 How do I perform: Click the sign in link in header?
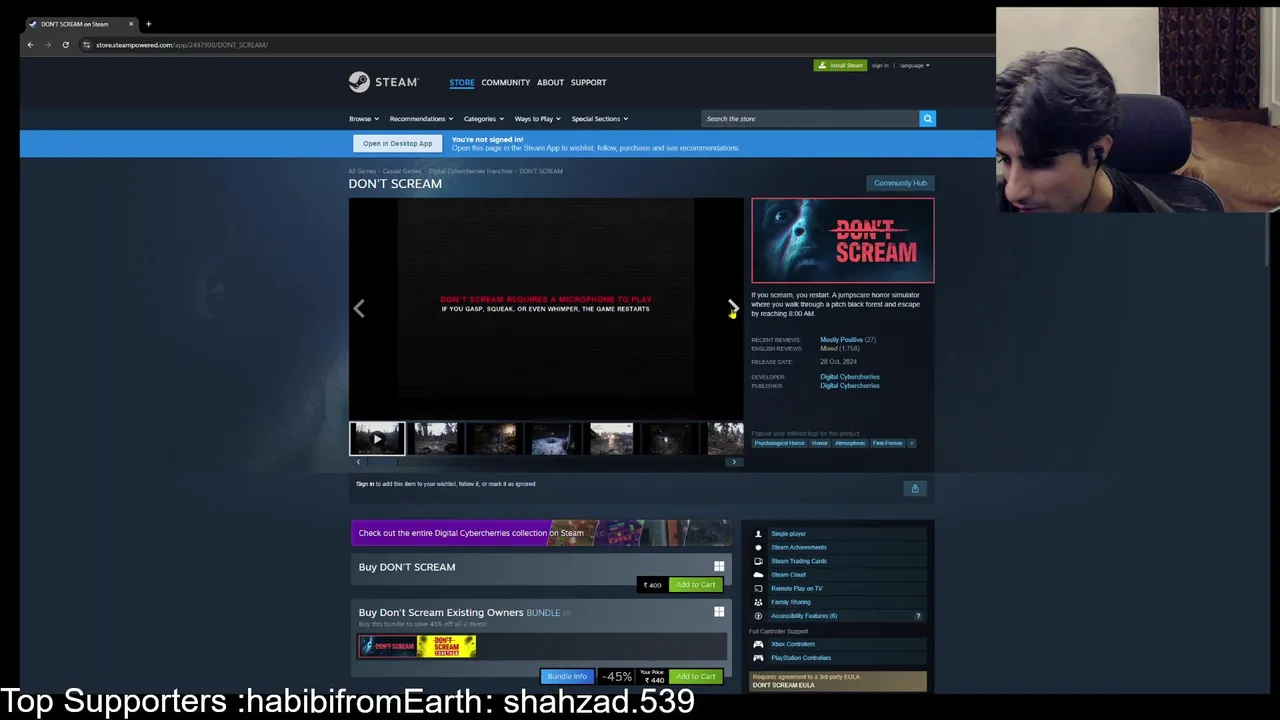pos(880,66)
